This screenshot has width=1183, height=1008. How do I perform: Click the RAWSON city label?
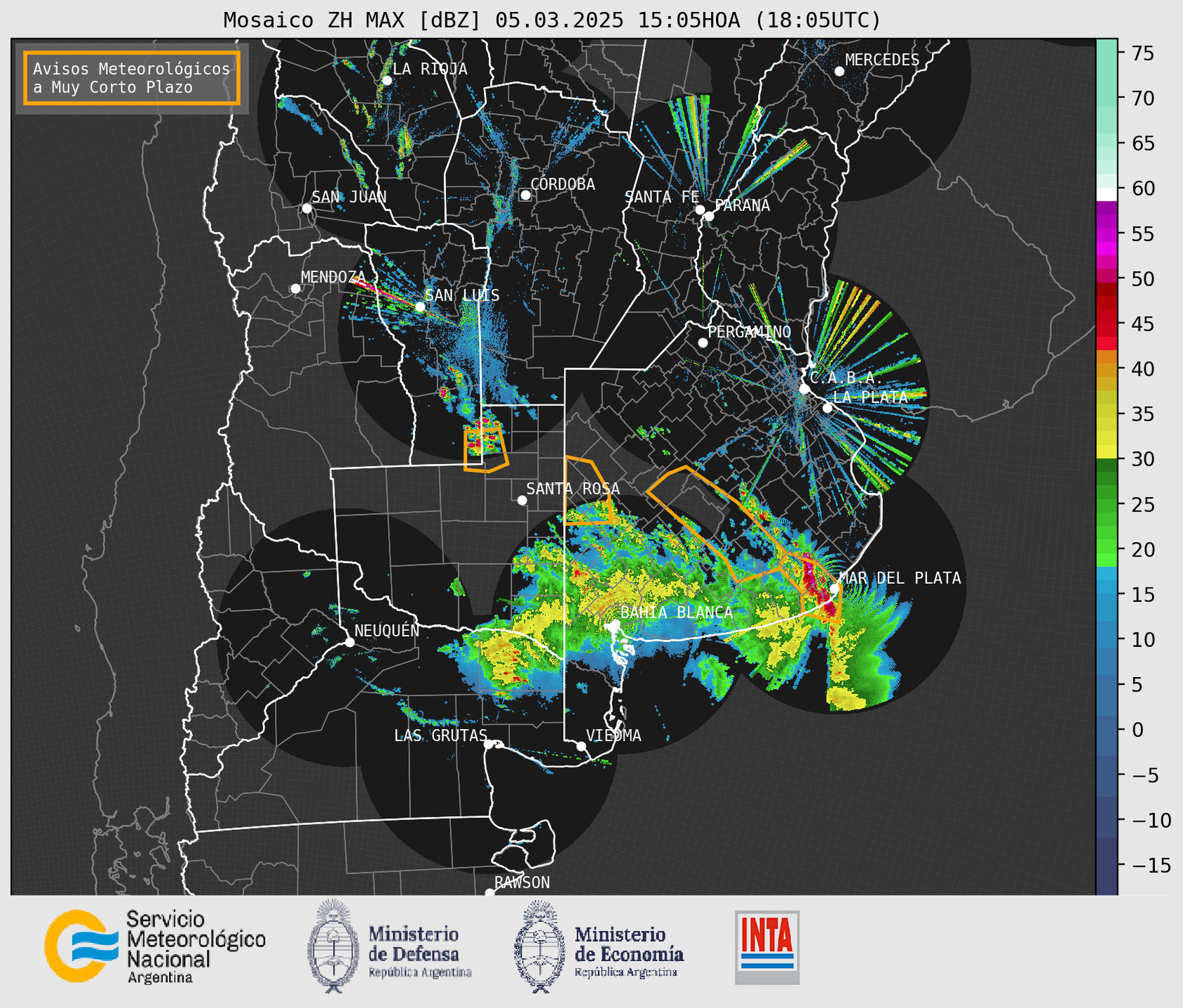pyautogui.click(x=522, y=883)
